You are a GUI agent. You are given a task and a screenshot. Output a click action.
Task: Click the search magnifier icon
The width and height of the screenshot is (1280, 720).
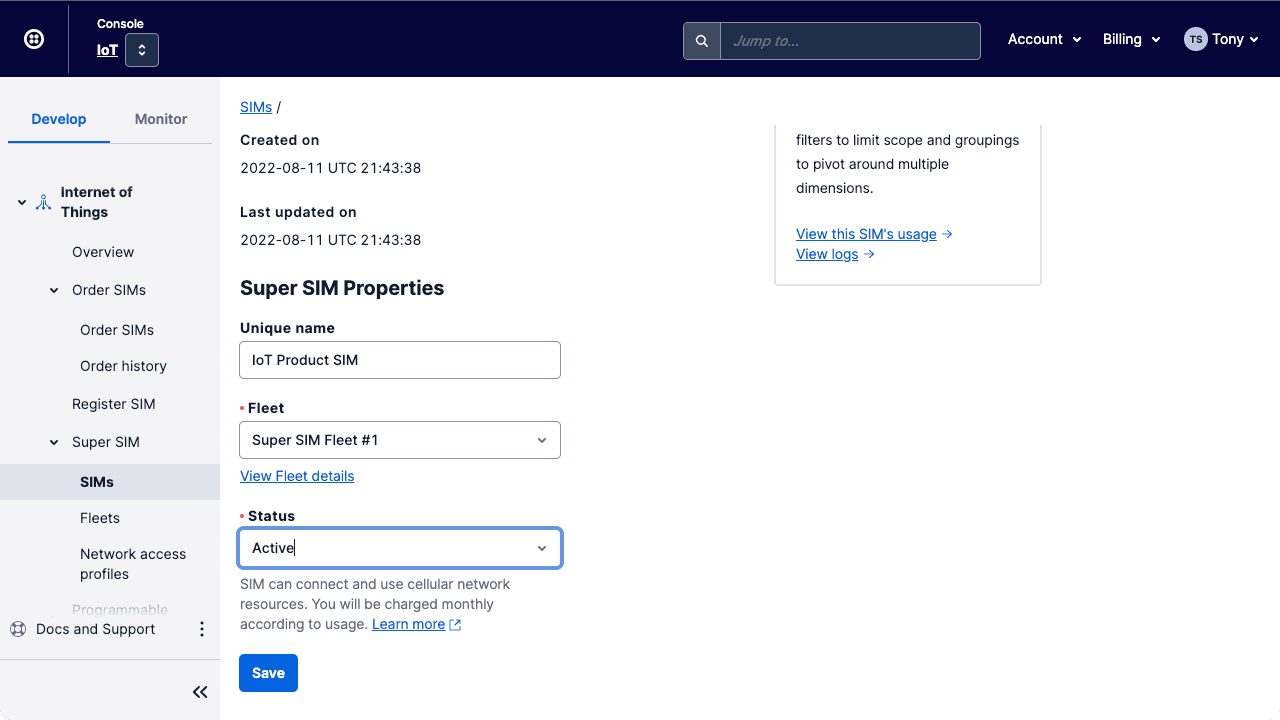702,41
